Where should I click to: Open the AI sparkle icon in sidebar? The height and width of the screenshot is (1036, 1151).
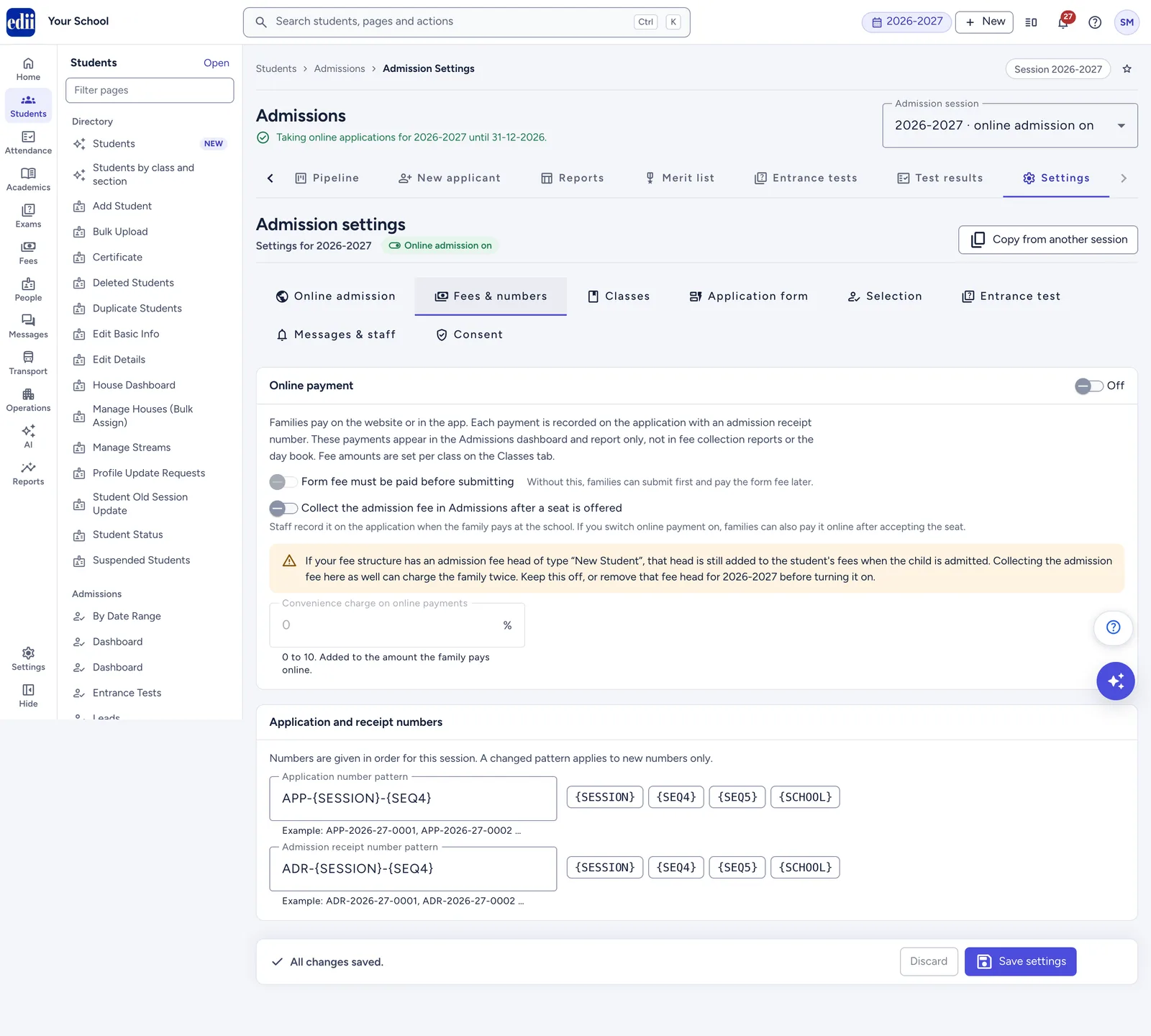click(28, 437)
